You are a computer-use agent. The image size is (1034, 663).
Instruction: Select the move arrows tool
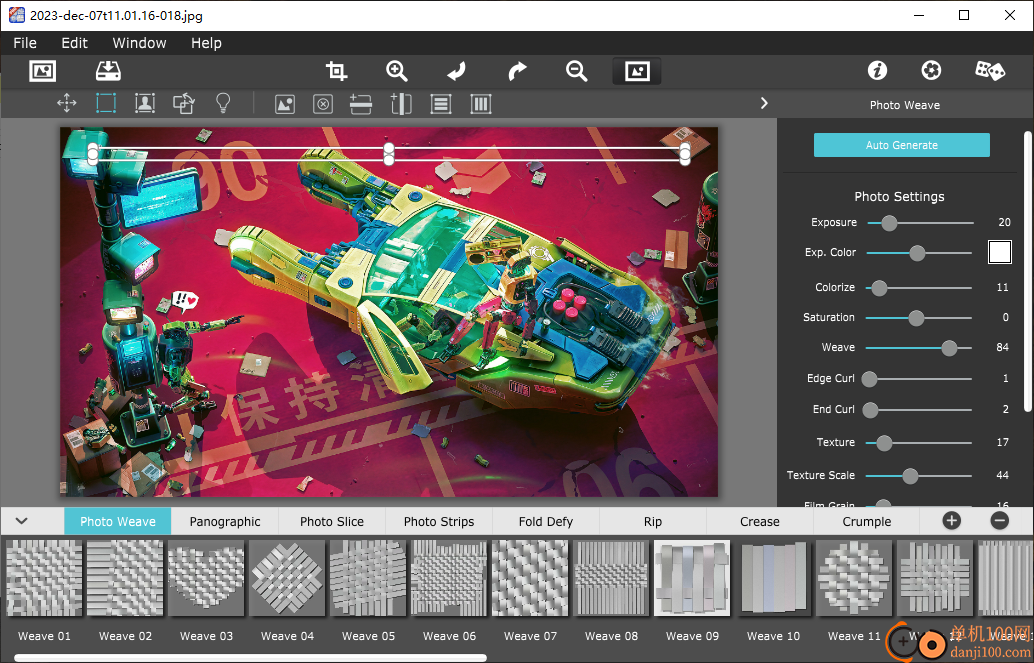67,104
